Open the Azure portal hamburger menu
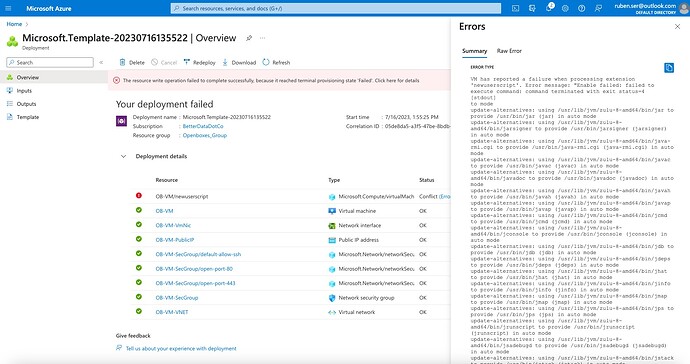Image resolution: width=690 pixels, height=364 pixels. pyautogui.click(x=8, y=8)
